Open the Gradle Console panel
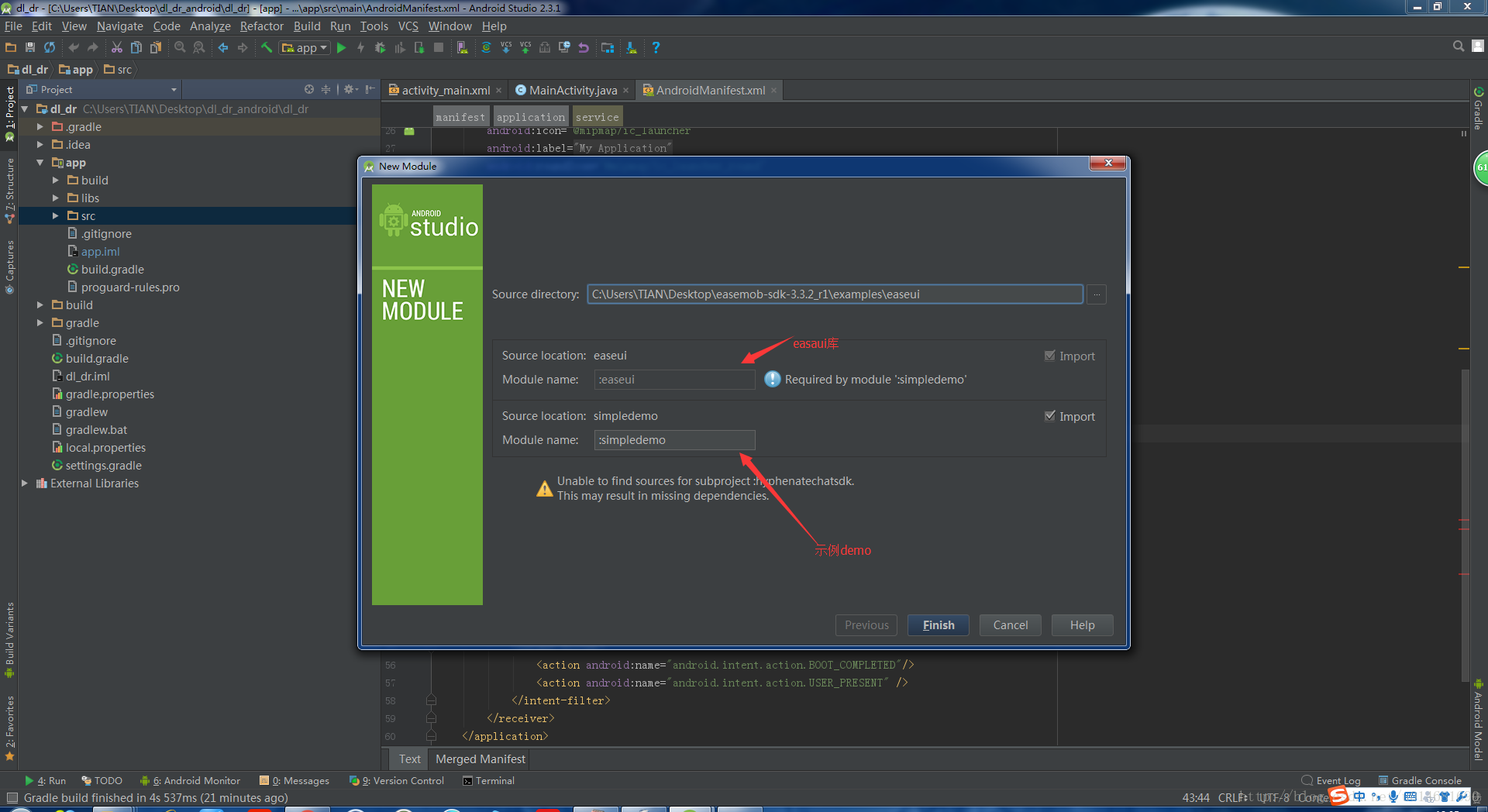Image resolution: width=1488 pixels, height=812 pixels. [1420, 780]
